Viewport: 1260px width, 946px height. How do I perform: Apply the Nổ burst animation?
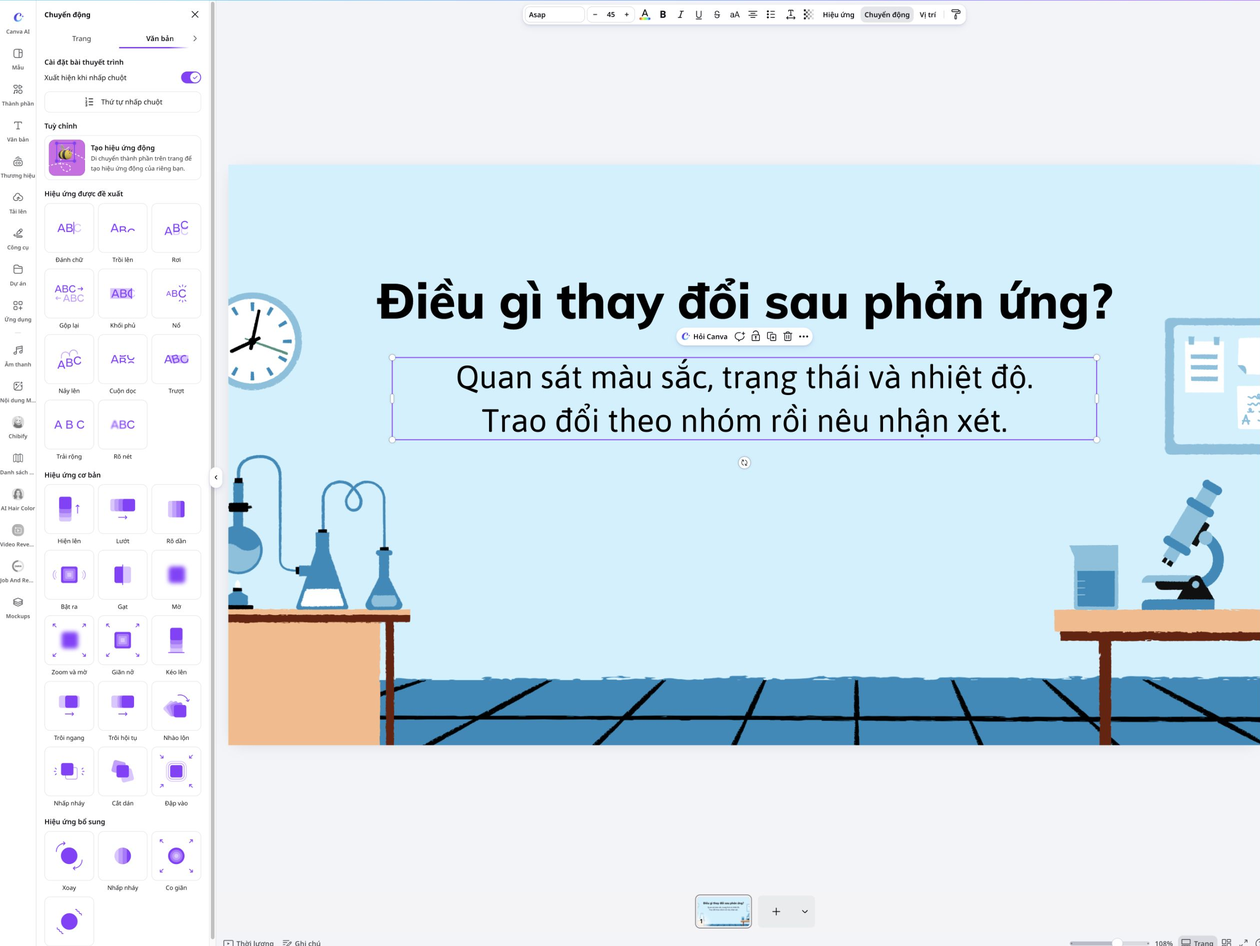[x=176, y=294]
